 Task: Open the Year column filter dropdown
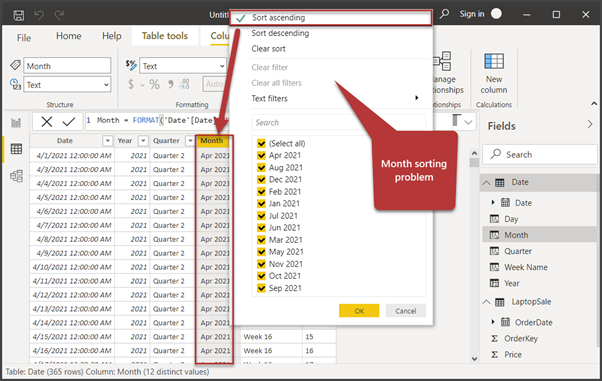(x=143, y=141)
